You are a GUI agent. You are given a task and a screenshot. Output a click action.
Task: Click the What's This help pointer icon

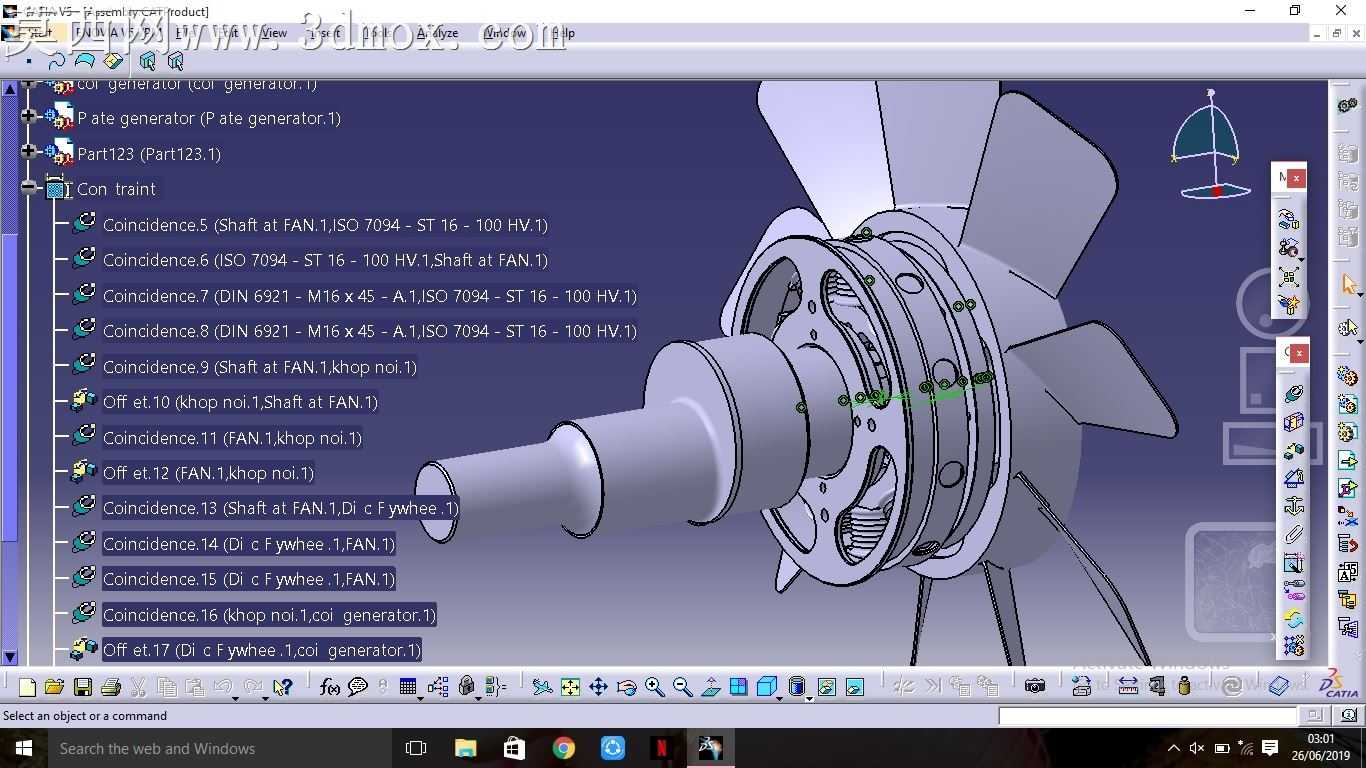click(x=282, y=687)
